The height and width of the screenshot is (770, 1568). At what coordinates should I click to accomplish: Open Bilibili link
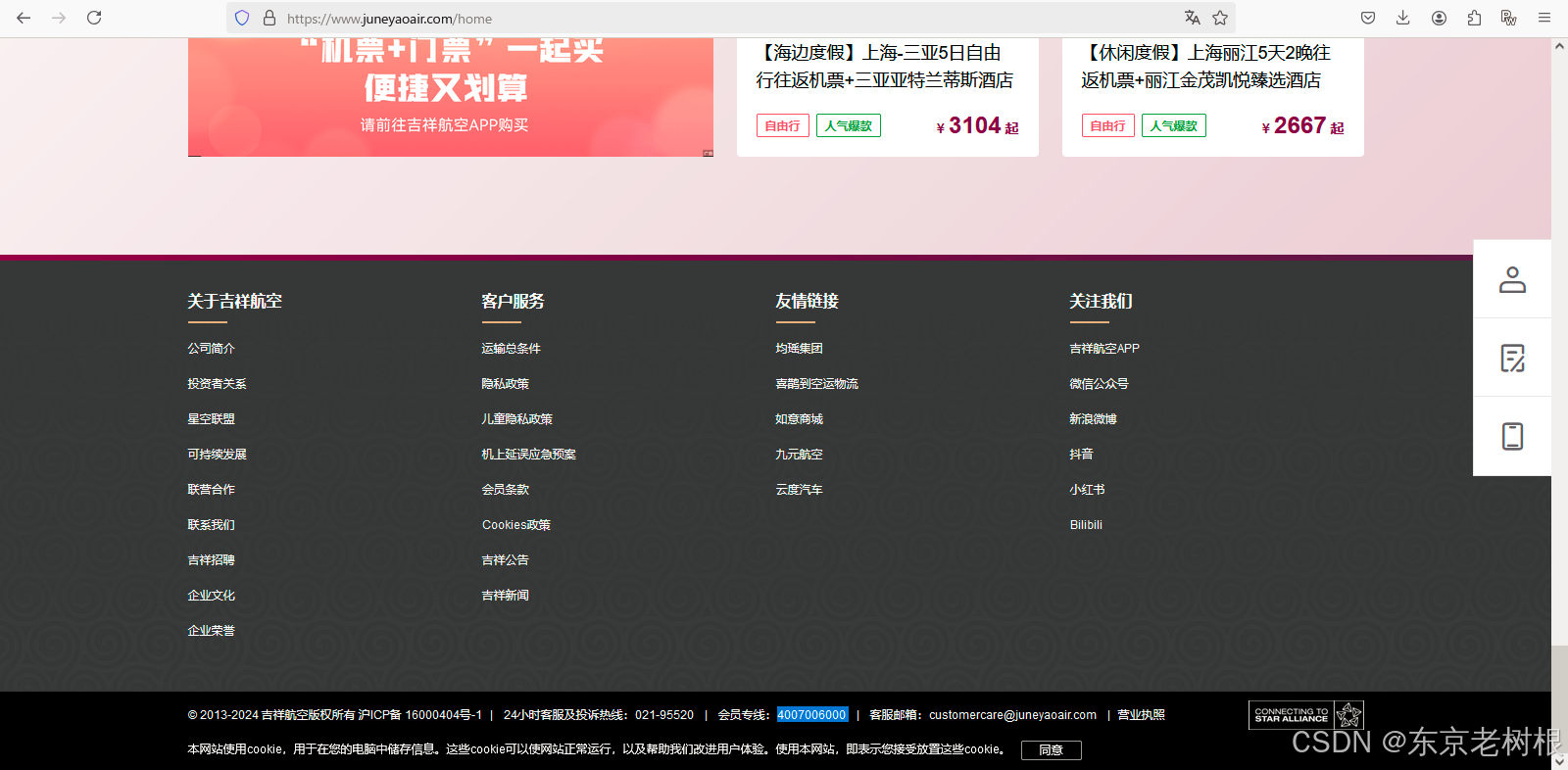click(x=1086, y=525)
